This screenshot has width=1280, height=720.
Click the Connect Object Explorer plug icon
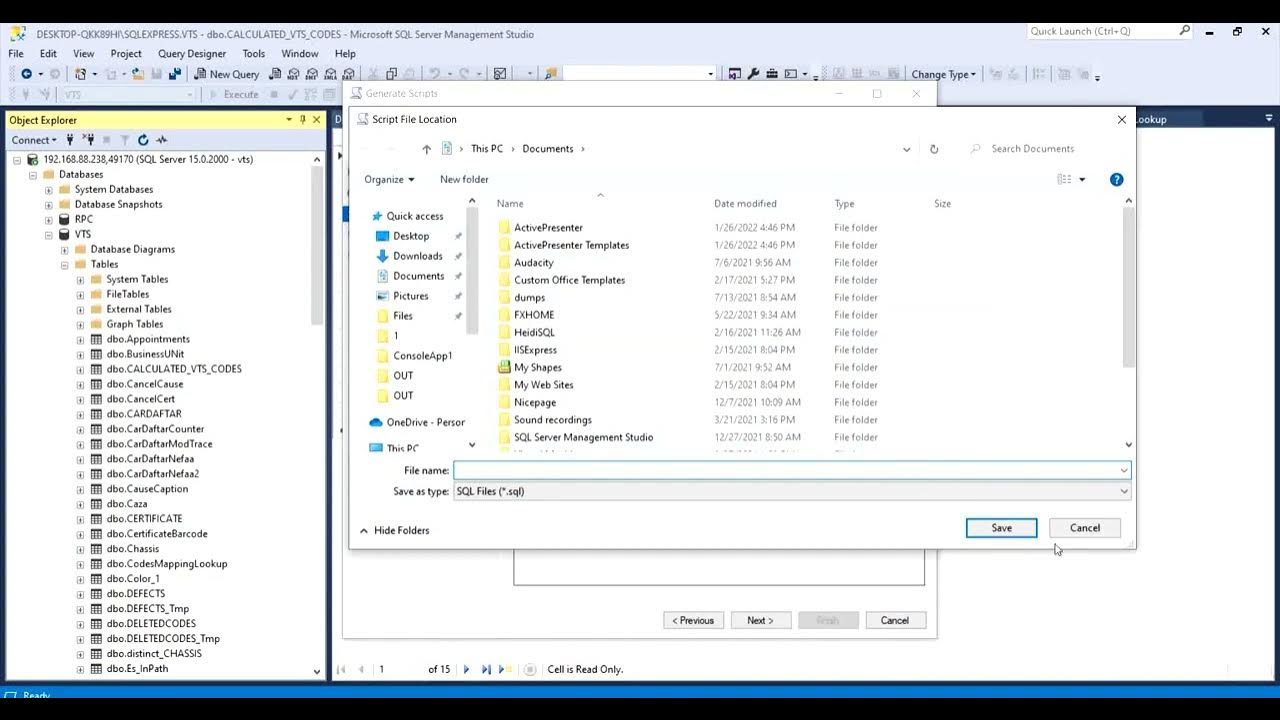pos(70,140)
